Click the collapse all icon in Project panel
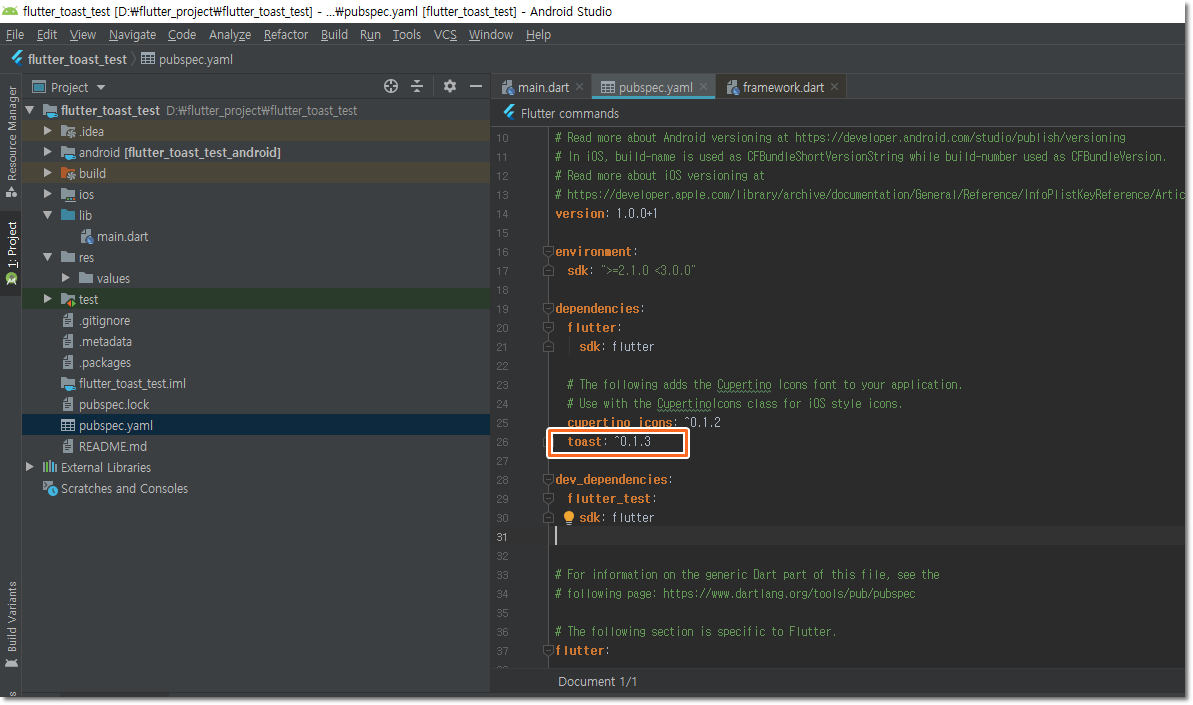 pyautogui.click(x=417, y=87)
